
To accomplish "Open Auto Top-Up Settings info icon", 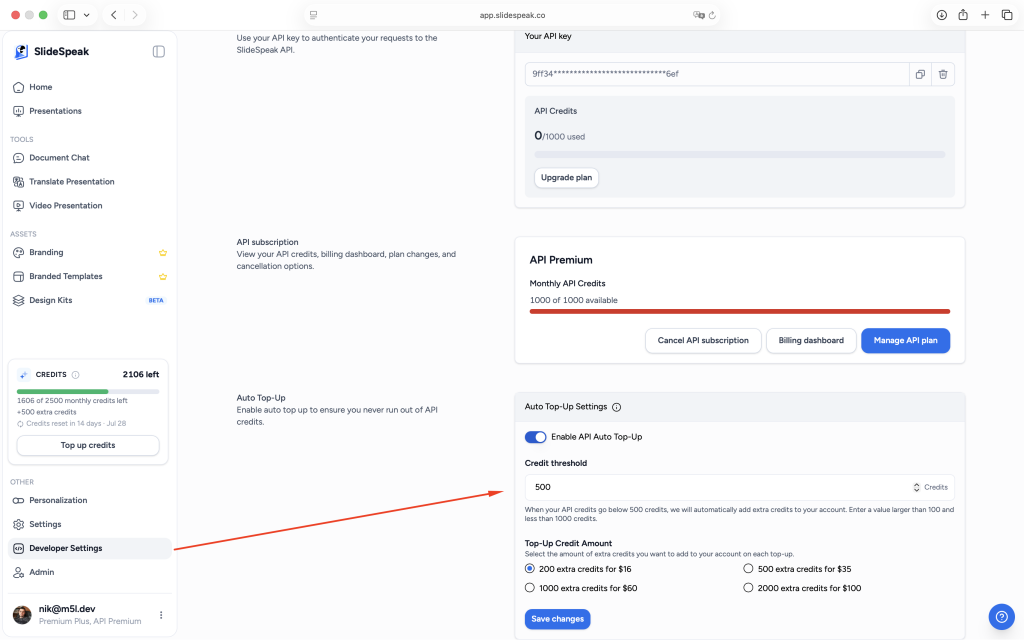I will pyautogui.click(x=616, y=407).
